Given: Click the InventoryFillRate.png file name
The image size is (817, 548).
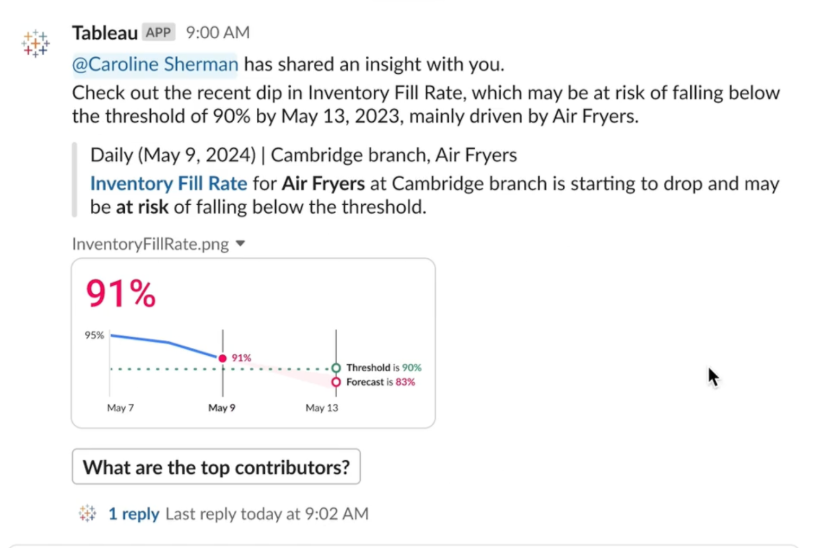Looking at the screenshot, I should pos(150,244).
